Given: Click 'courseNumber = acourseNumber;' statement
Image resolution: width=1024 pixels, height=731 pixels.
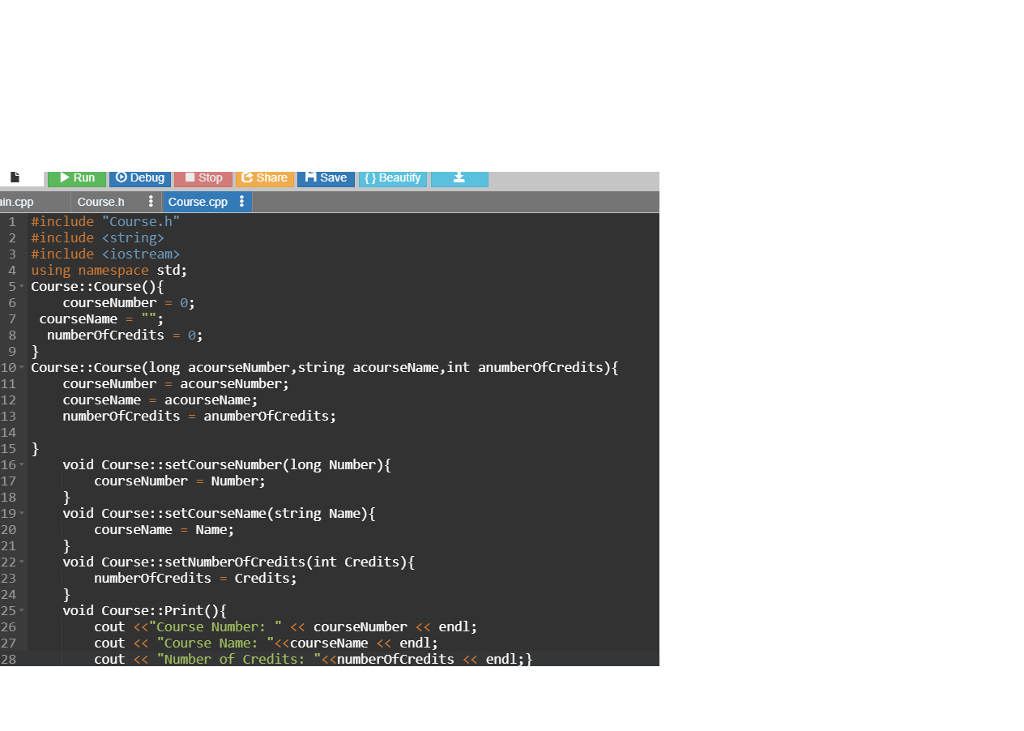Looking at the screenshot, I should tap(176, 383).
